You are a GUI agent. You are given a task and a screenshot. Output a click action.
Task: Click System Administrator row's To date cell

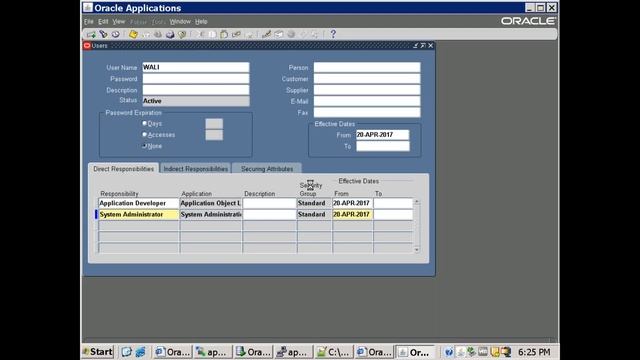pos(393,214)
